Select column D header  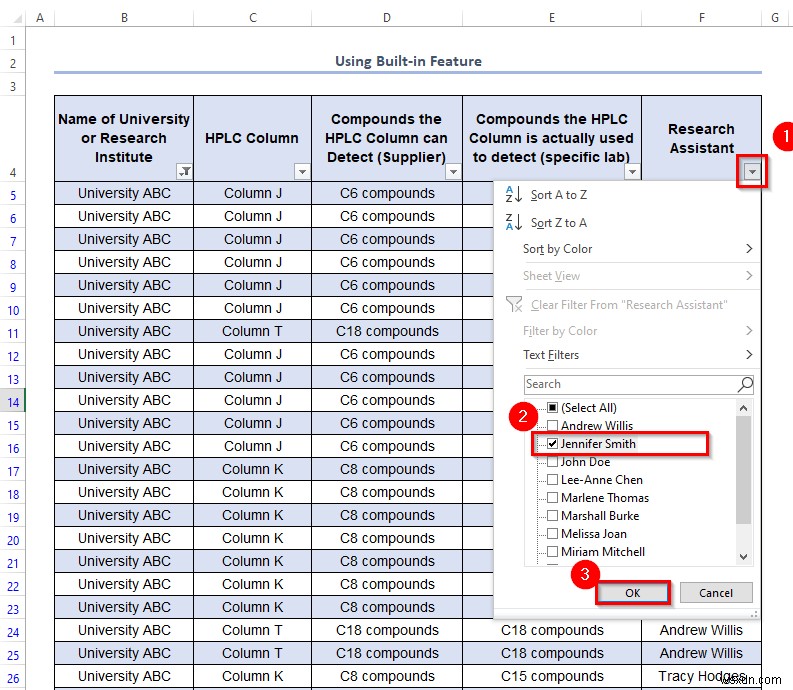[x=387, y=18]
